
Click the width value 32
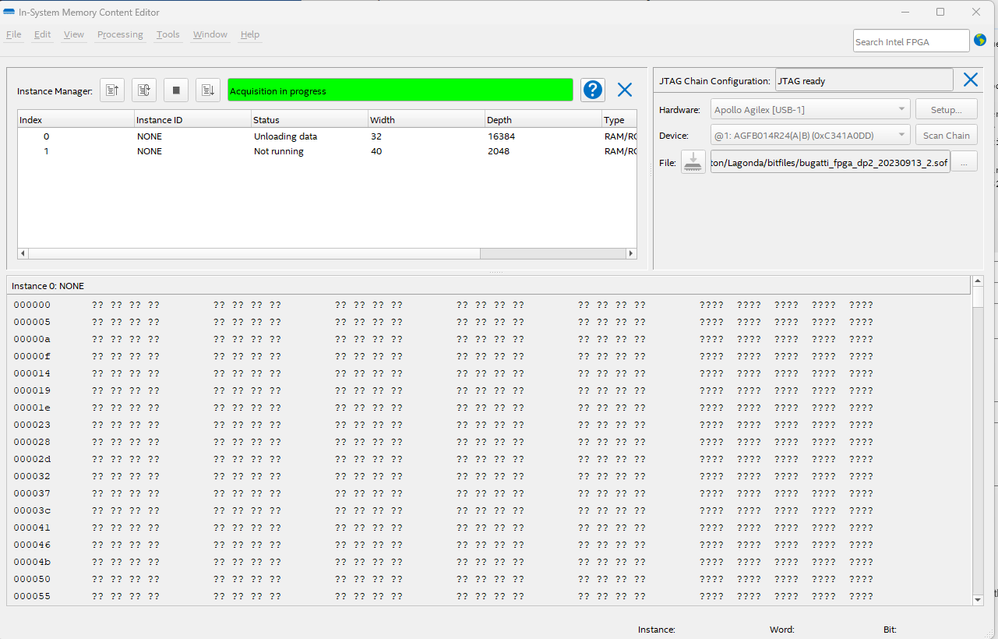(376, 136)
